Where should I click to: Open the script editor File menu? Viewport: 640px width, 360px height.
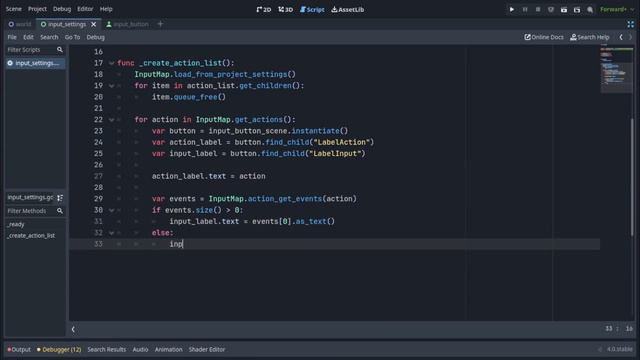[x=12, y=37]
